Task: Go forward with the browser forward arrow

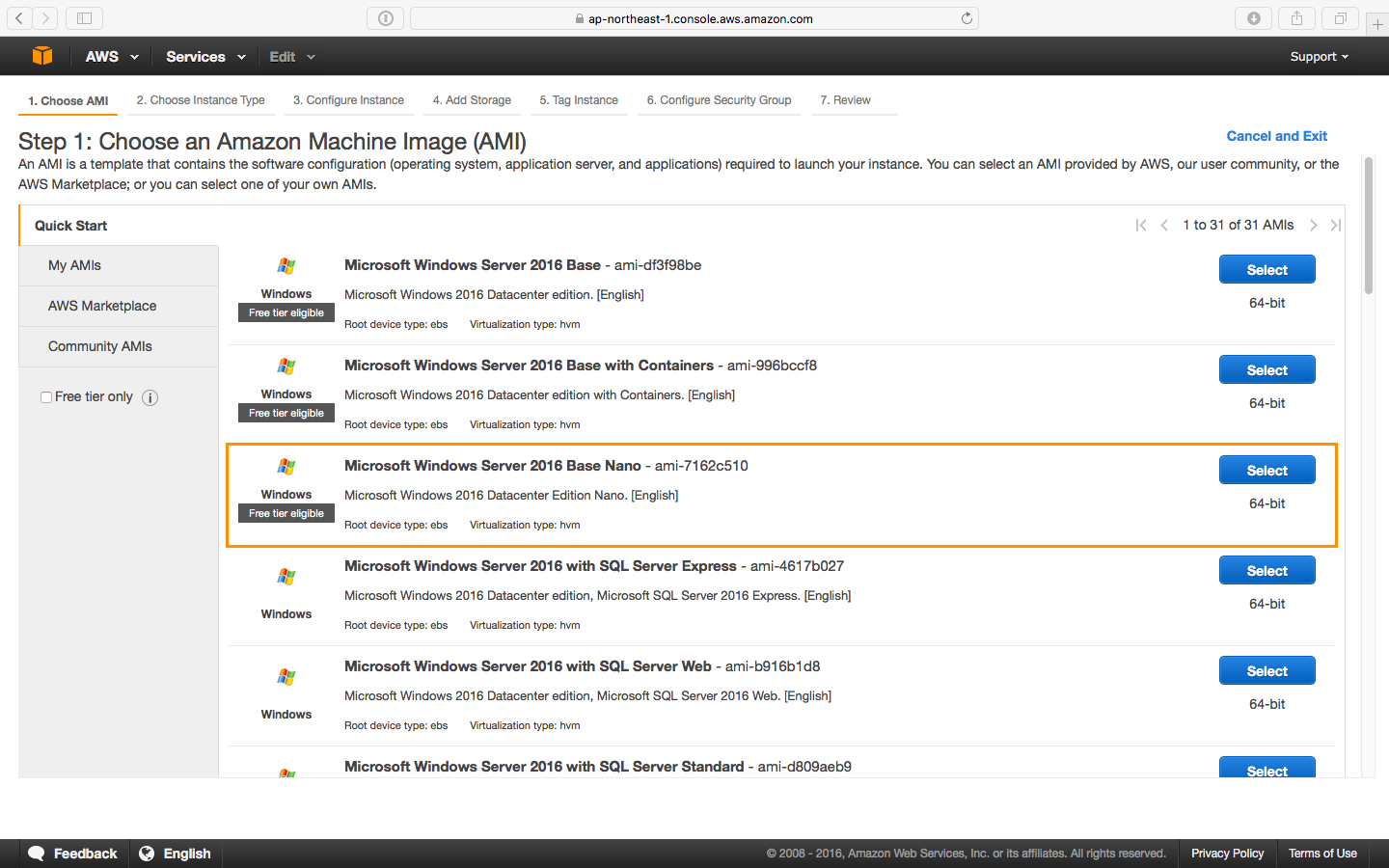Action: click(45, 18)
